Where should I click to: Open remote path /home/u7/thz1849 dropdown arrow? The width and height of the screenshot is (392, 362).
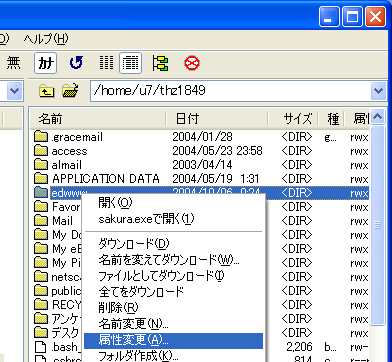378,90
